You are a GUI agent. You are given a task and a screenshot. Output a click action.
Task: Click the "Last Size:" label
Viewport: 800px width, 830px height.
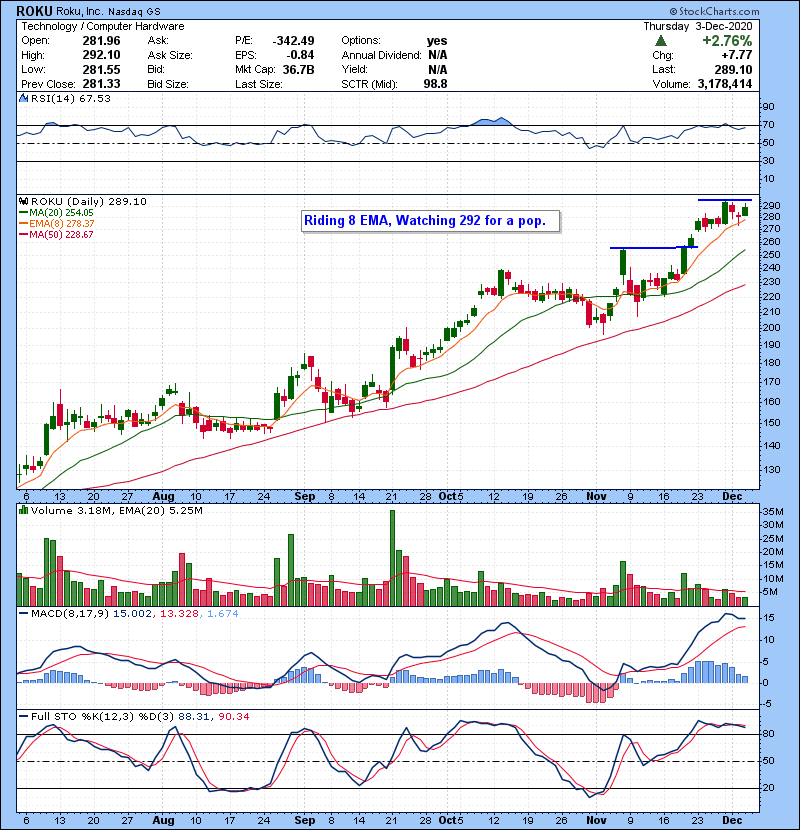(x=258, y=84)
